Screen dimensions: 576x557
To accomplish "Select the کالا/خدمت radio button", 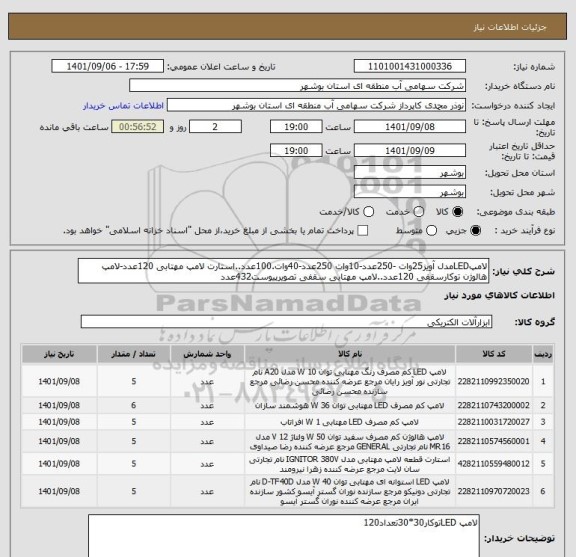I will point(368,212).
